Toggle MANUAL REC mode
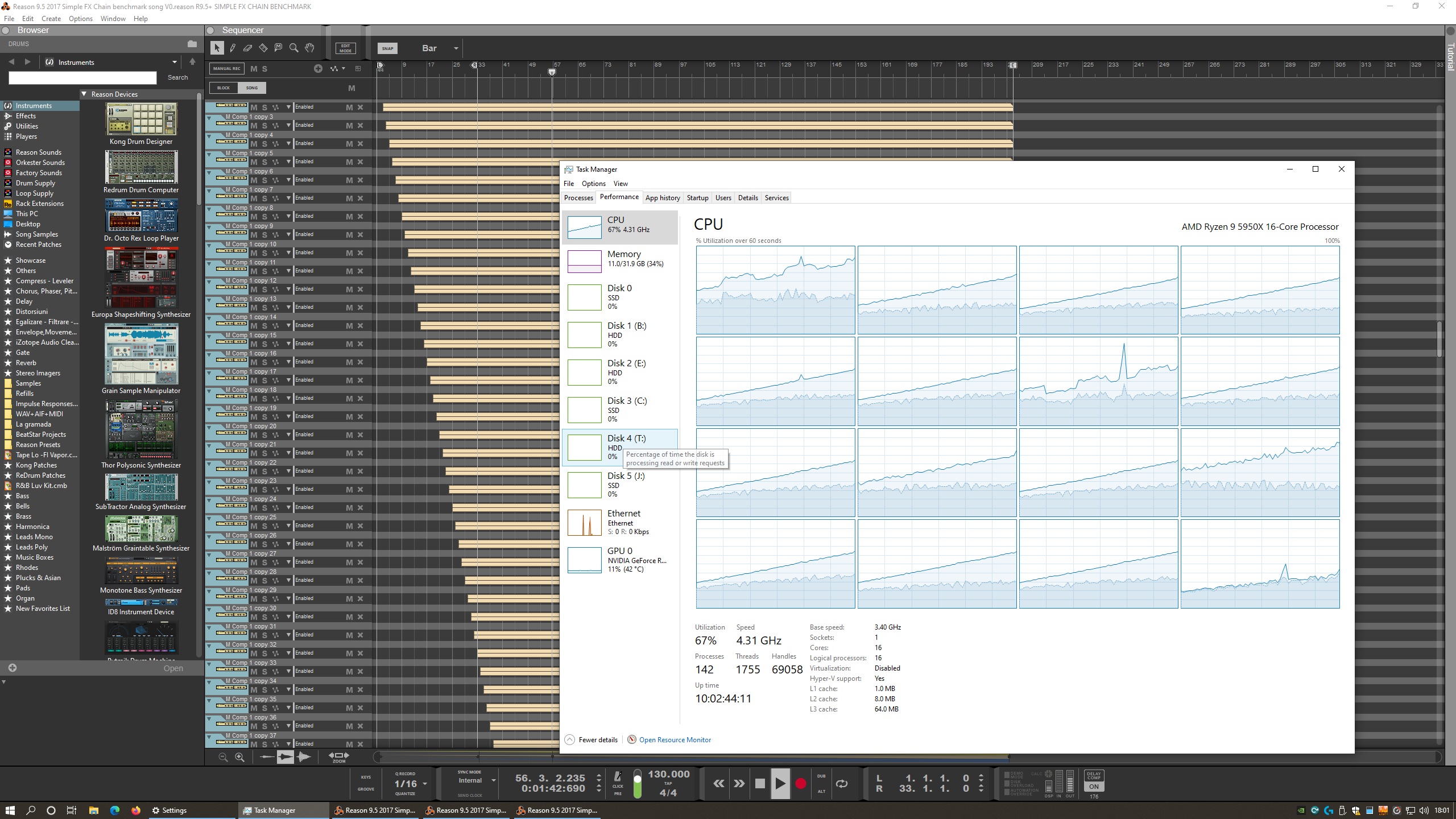 pos(227,69)
